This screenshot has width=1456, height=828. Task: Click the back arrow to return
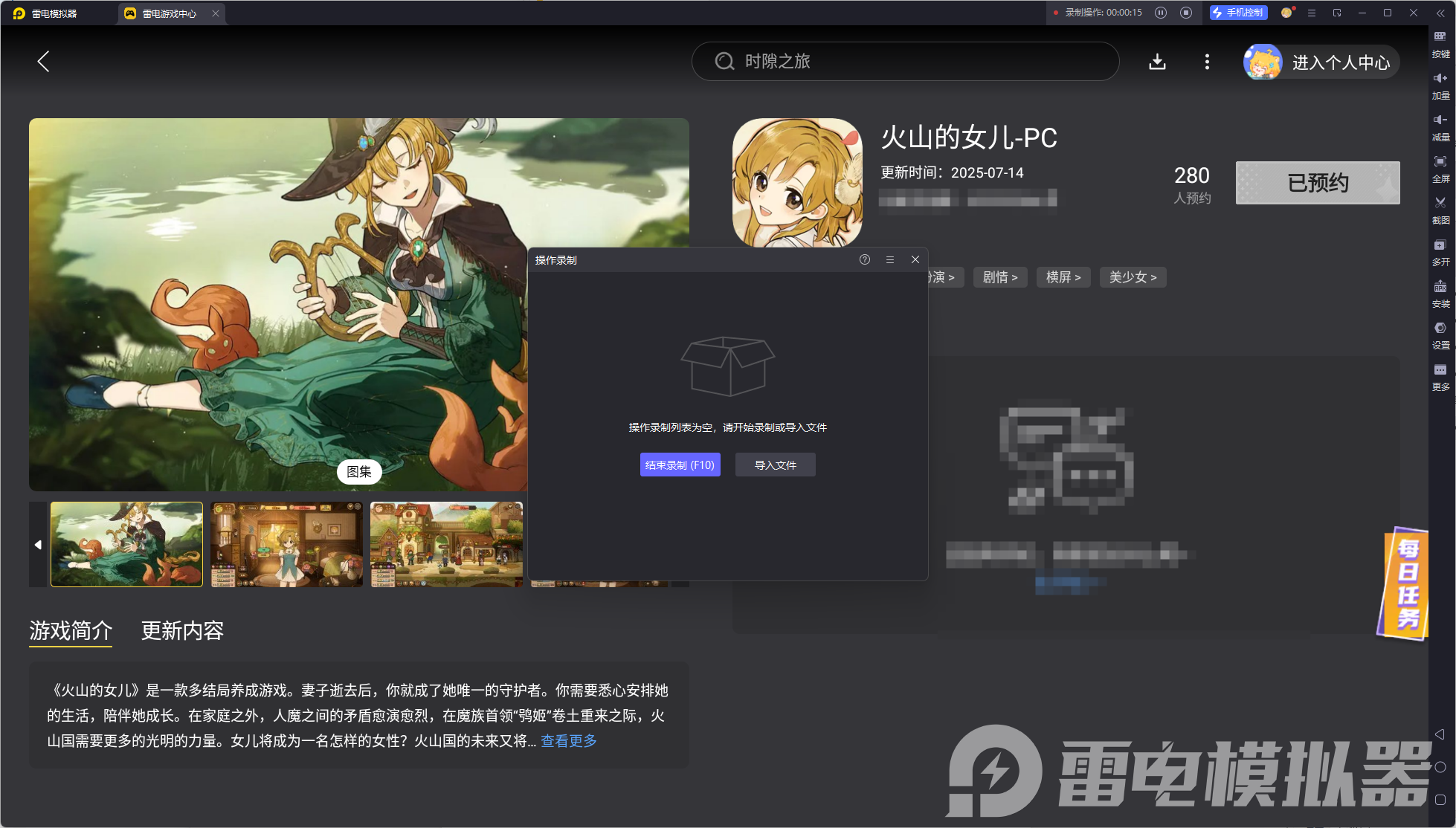coord(42,62)
